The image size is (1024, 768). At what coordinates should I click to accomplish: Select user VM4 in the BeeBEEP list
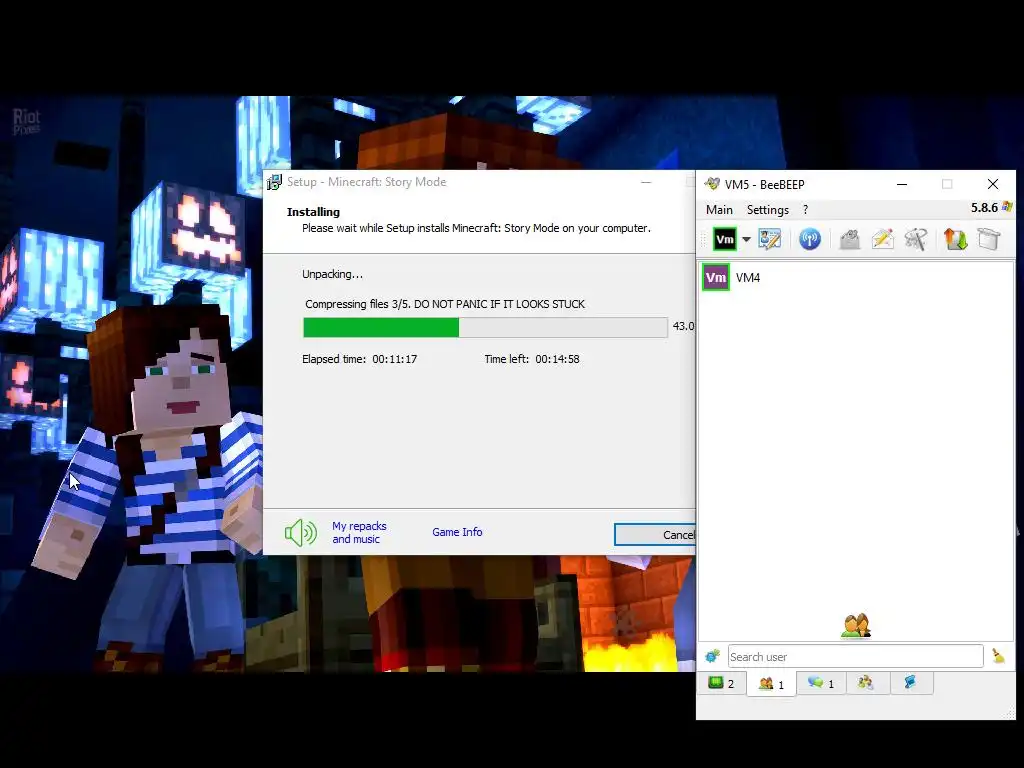click(x=856, y=278)
